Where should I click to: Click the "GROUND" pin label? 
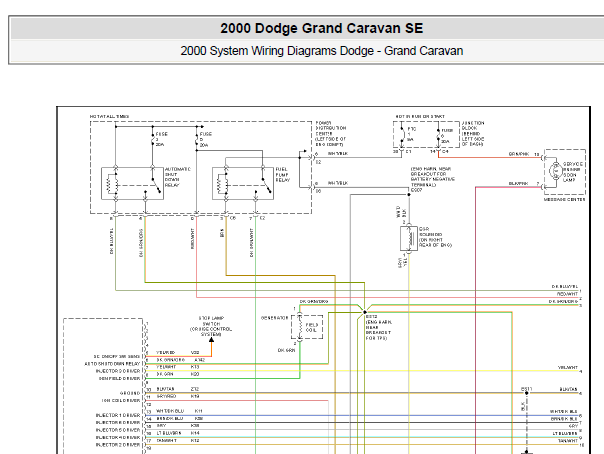pos(130,393)
